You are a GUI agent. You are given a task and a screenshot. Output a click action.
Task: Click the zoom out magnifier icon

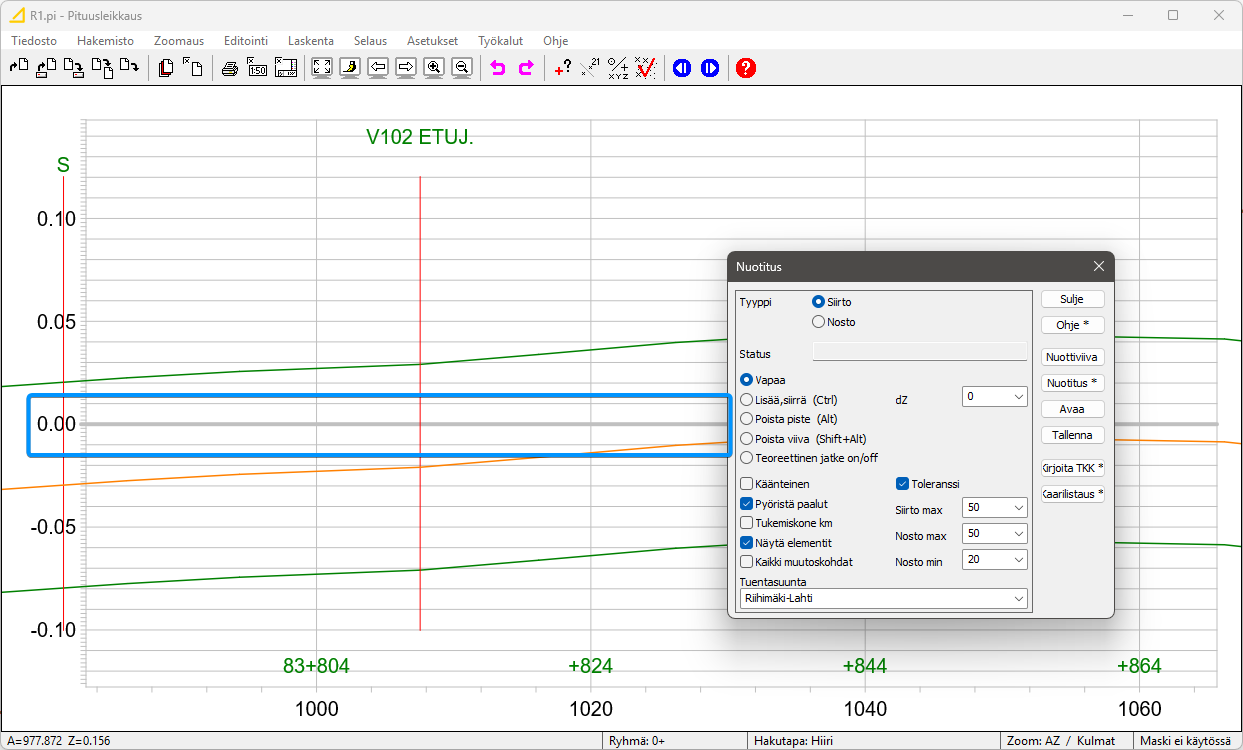pos(461,68)
